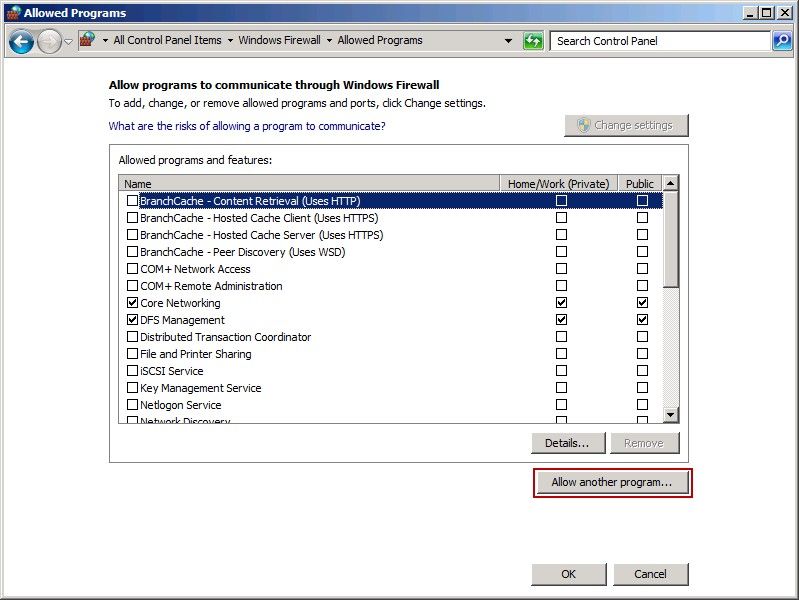Uncheck DFS Management Home/Work checkbox

pyautogui.click(x=562, y=320)
